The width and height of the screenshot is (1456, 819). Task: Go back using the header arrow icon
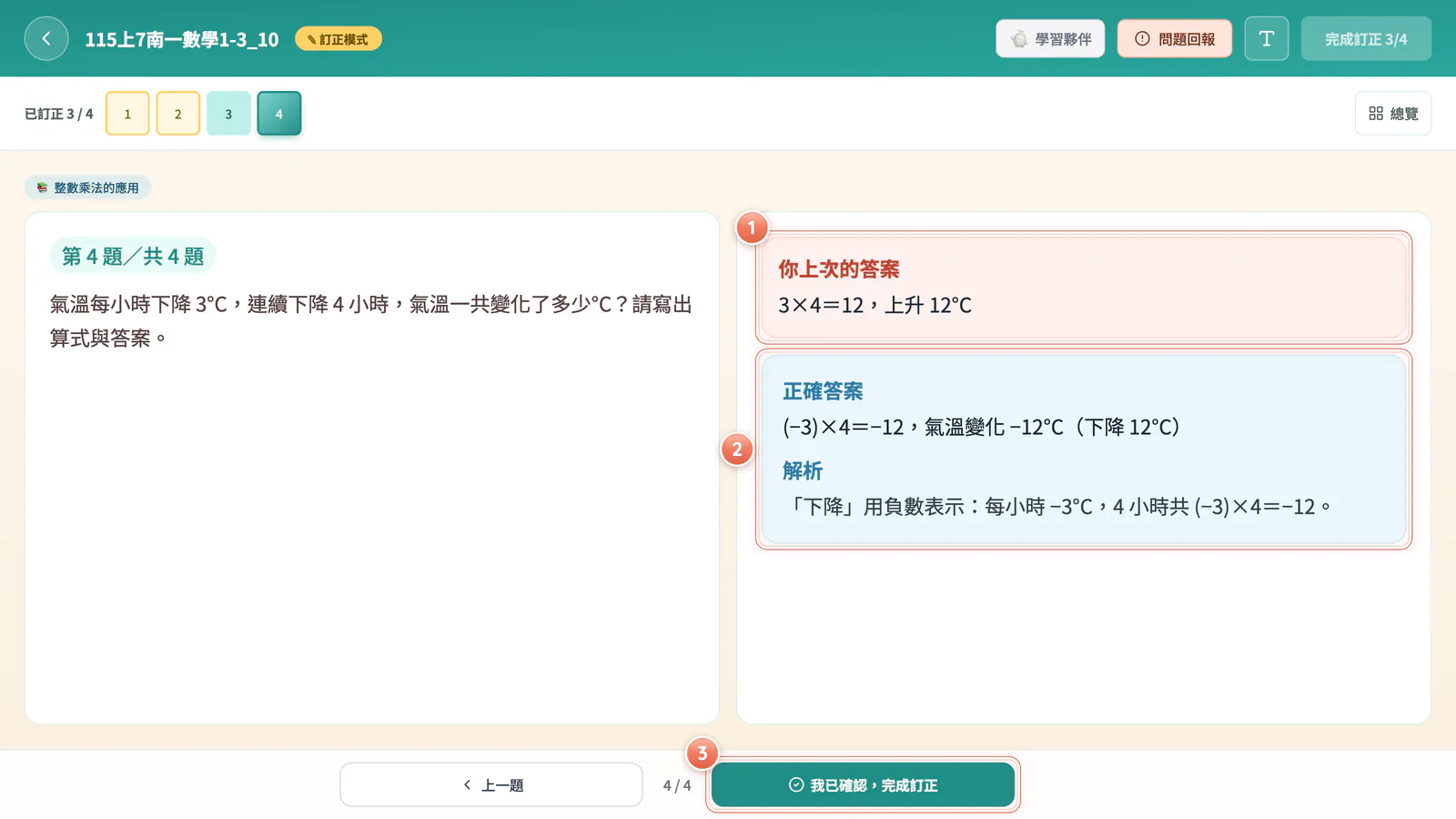[46, 39]
